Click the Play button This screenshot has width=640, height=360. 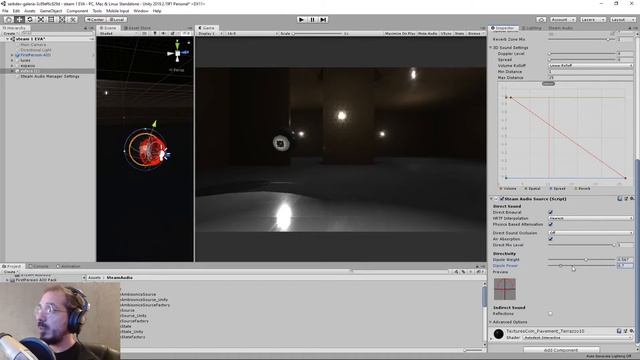click(301, 20)
